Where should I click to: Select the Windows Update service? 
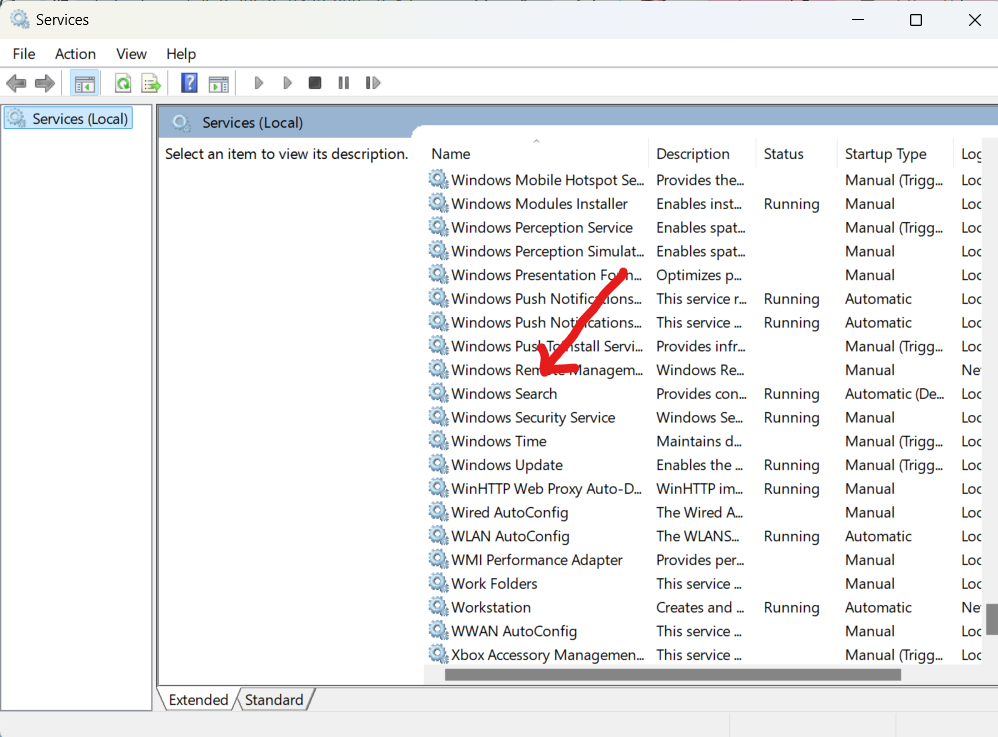click(x=506, y=464)
